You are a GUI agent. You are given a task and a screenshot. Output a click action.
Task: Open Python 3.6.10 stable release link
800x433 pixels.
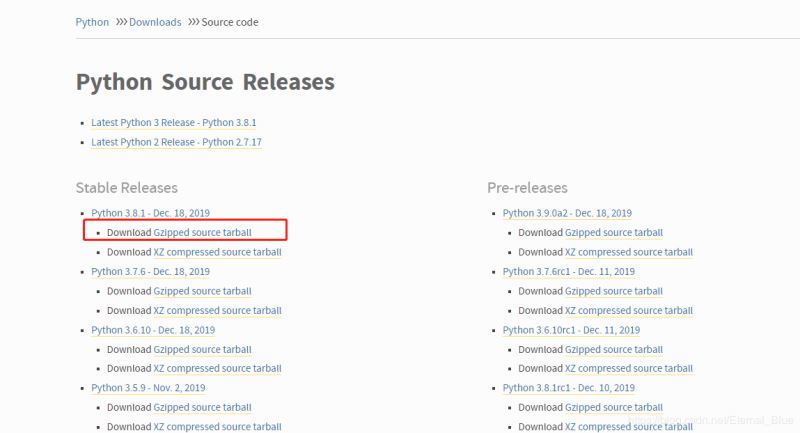pos(152,330)
